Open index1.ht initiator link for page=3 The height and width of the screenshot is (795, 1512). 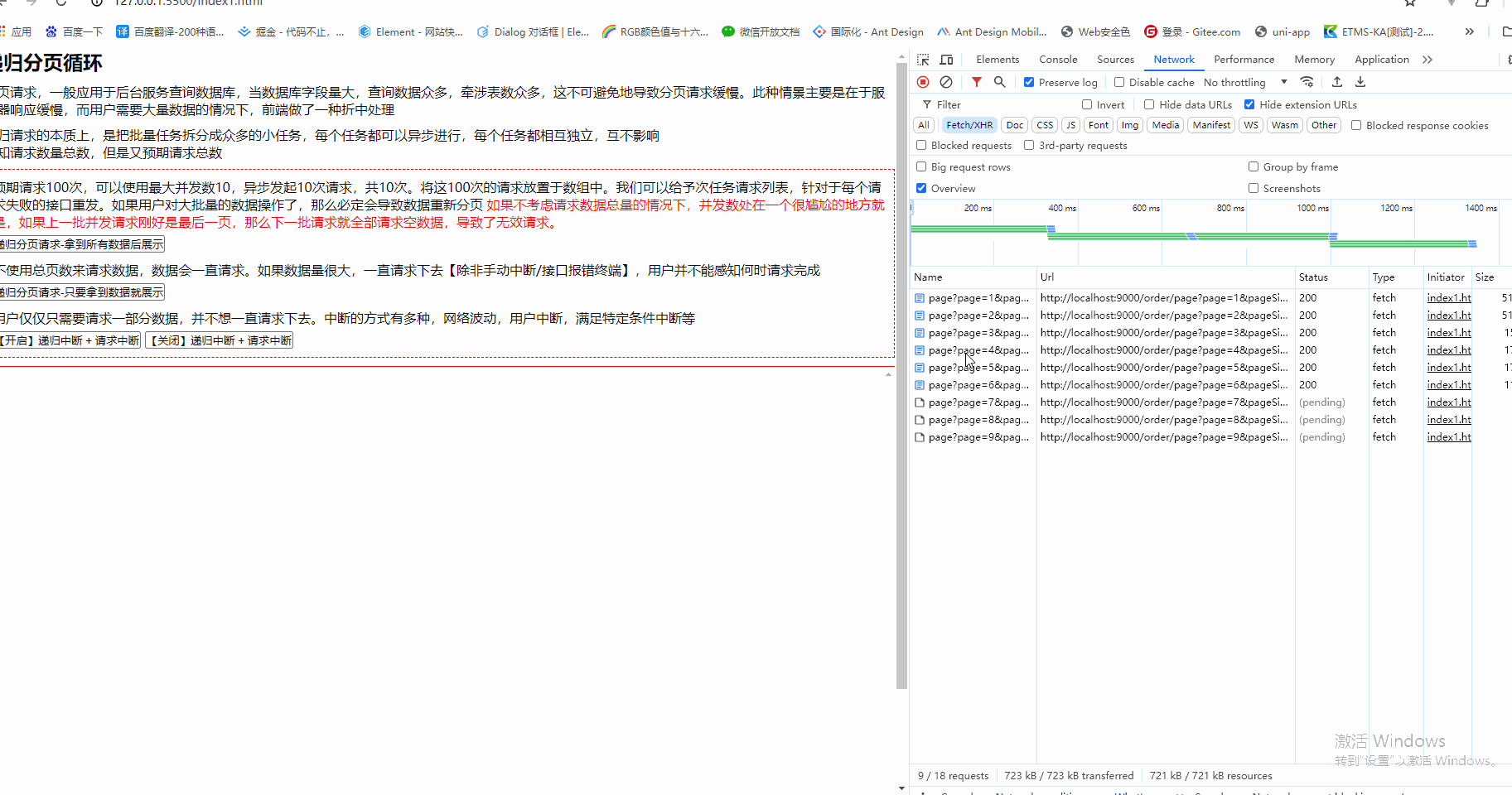[1449, 333]
